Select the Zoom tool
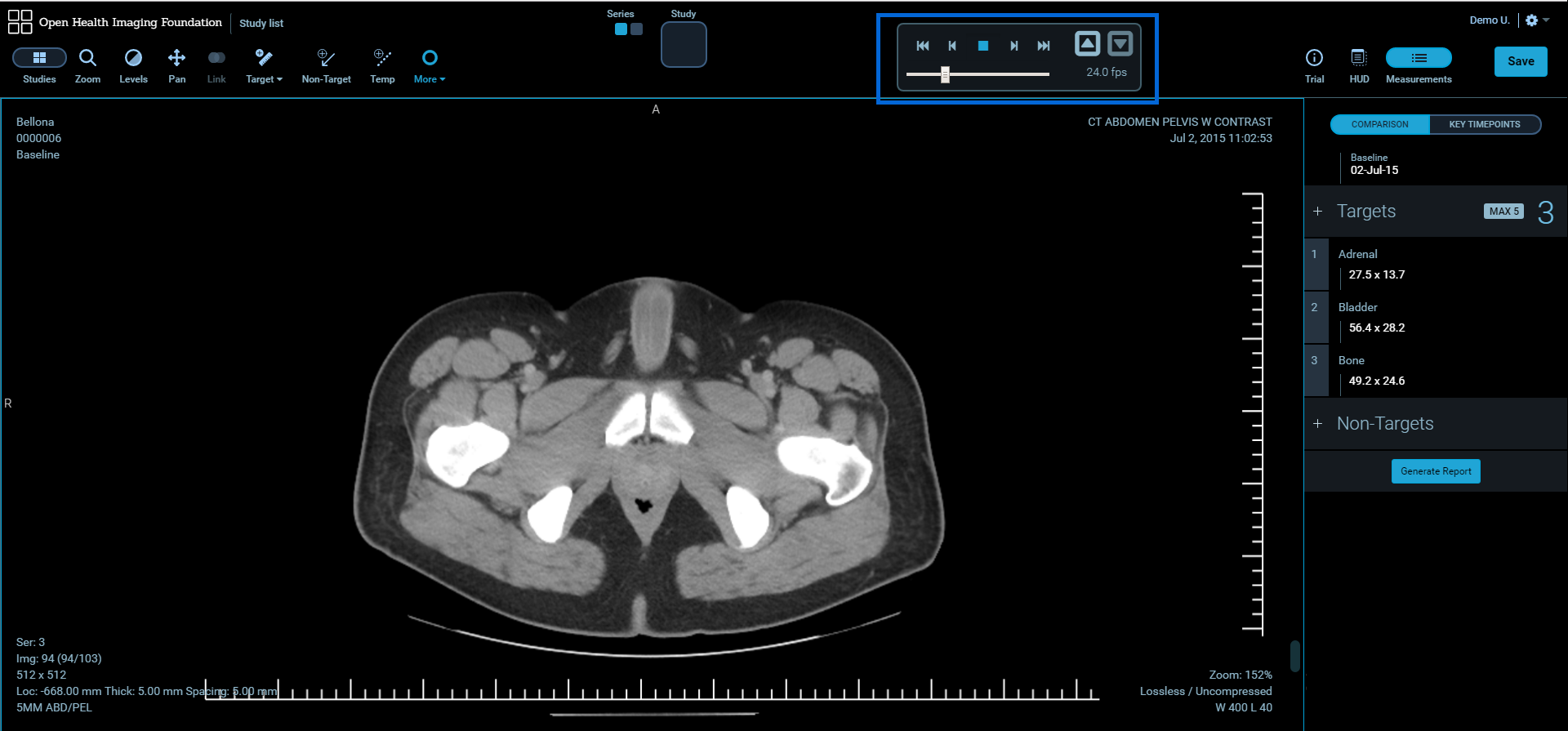This screenshot has height=731, width=1568. (87, 65)
